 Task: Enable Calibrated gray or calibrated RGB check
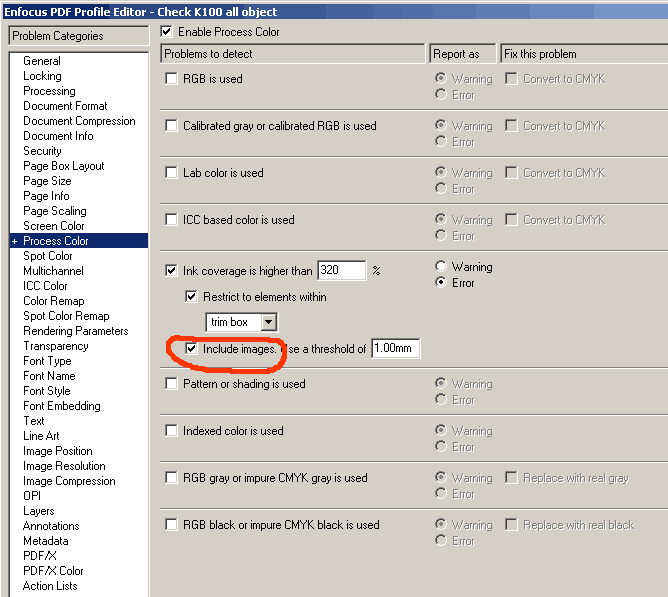pos(171,125)
